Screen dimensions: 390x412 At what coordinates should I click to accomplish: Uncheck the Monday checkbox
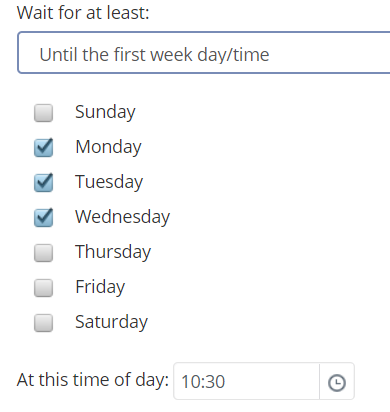click(43, 148)
